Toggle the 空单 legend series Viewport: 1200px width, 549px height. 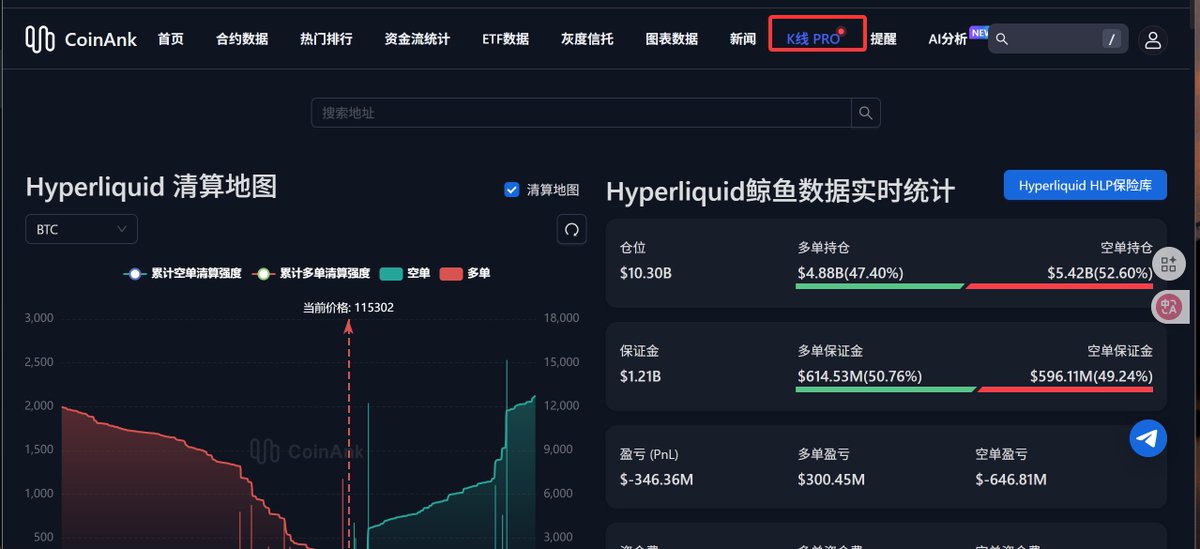click(405, 273)
